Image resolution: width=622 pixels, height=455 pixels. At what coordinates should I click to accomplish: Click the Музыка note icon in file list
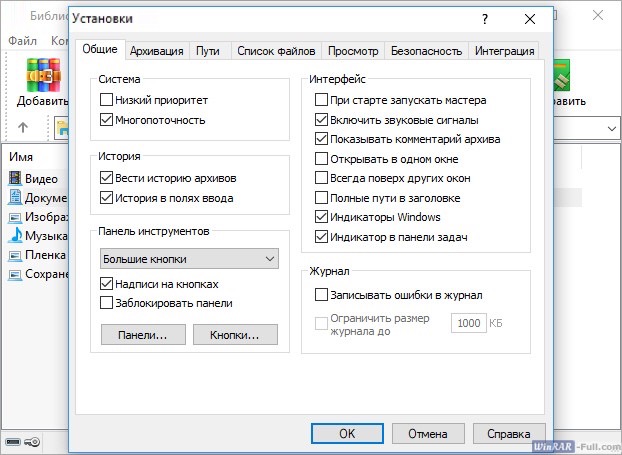pyautogui.click(x=15, y=235)
